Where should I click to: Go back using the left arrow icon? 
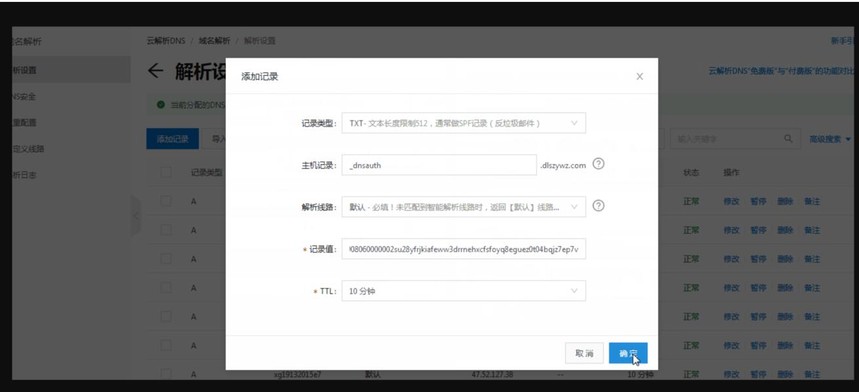(156, 71)
